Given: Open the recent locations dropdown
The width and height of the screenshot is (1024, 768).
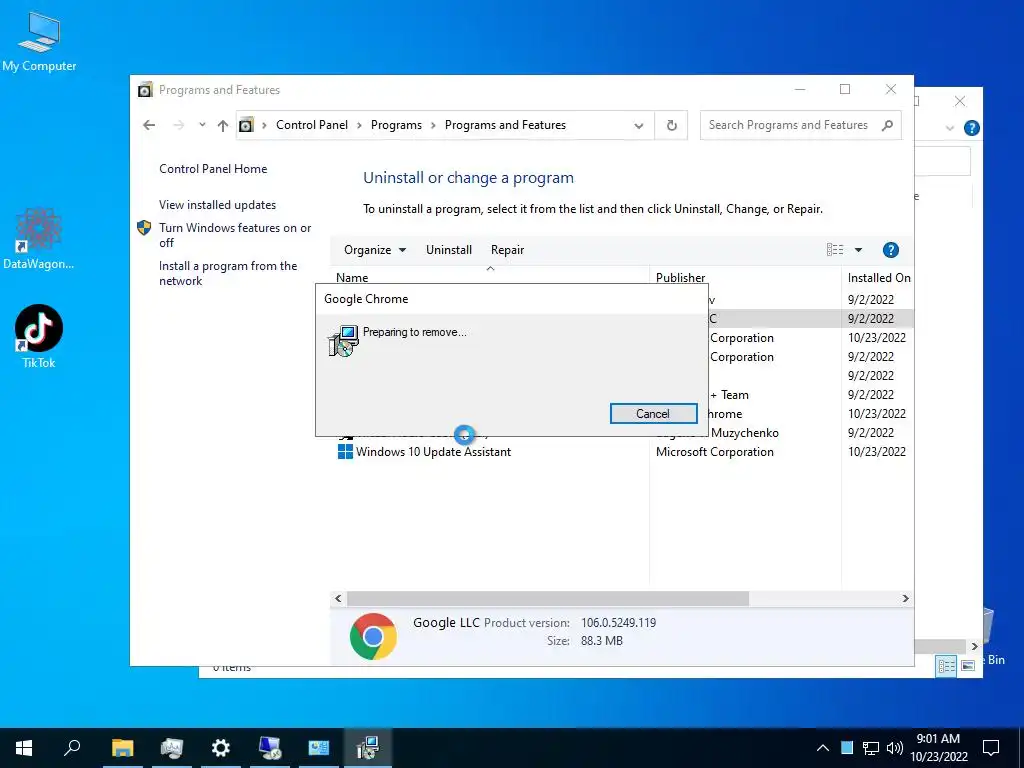Looking at the screenshot, I should [x=202, y=125].
